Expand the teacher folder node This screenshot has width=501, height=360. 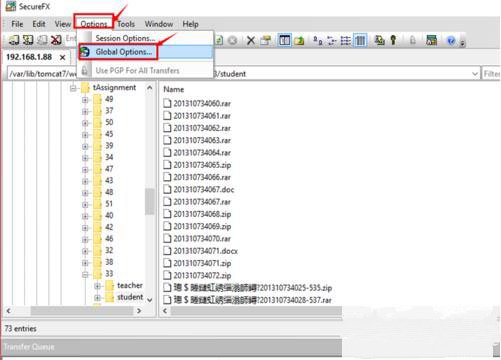97,286
